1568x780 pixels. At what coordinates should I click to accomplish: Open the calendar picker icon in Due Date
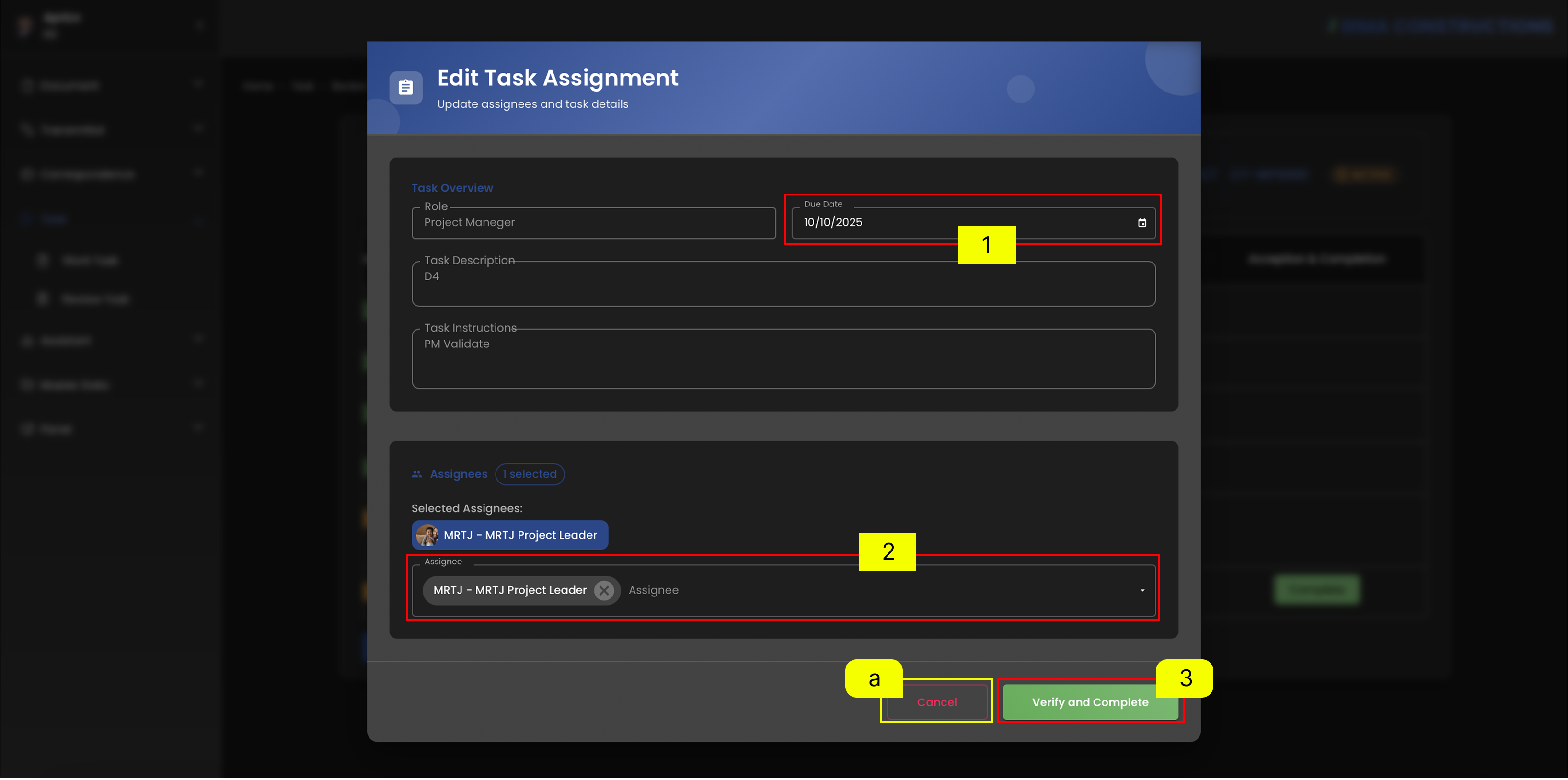coord(1142,223)
